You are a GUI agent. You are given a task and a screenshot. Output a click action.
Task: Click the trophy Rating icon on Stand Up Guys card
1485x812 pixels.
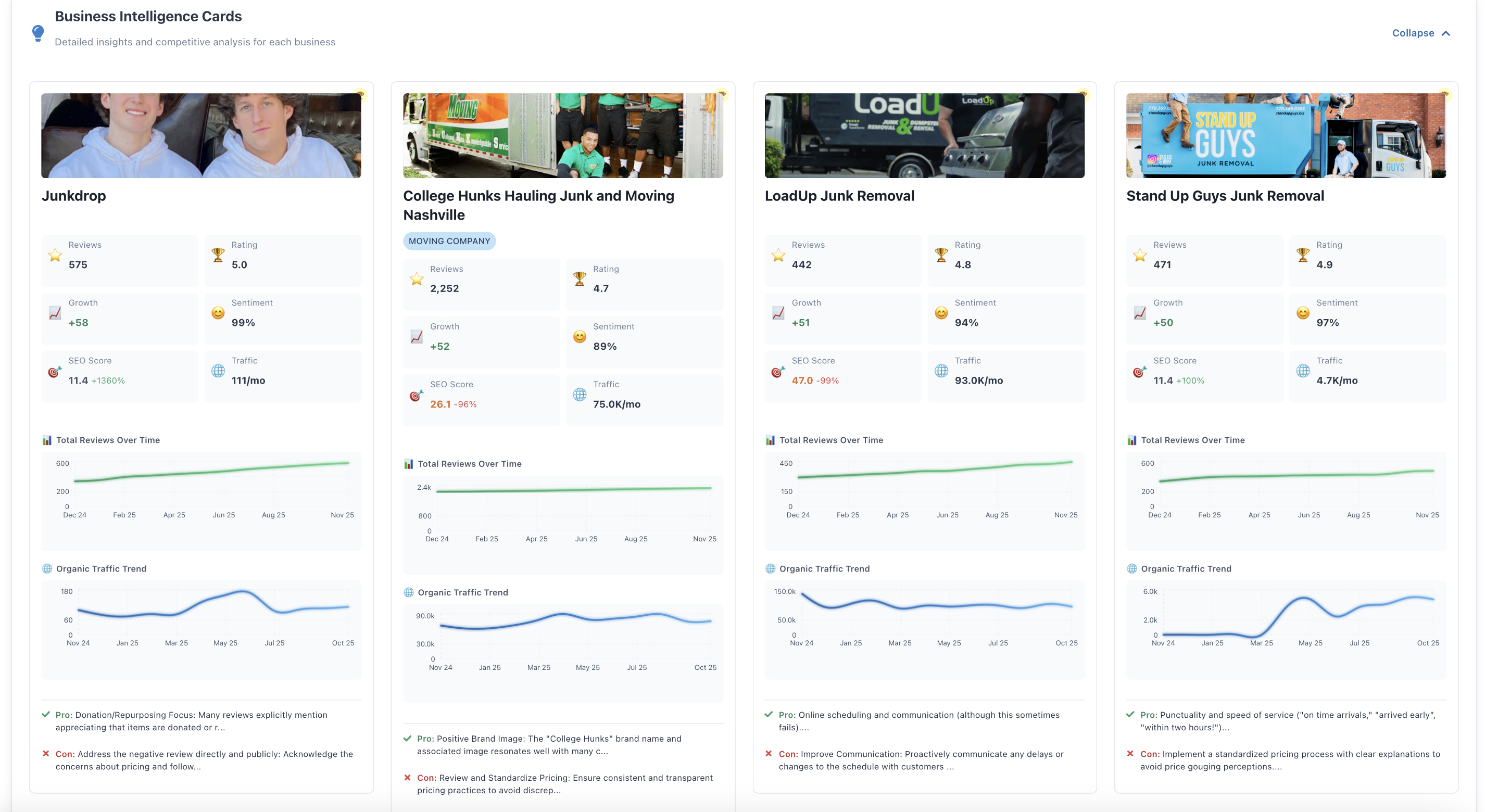[1302, 255]
